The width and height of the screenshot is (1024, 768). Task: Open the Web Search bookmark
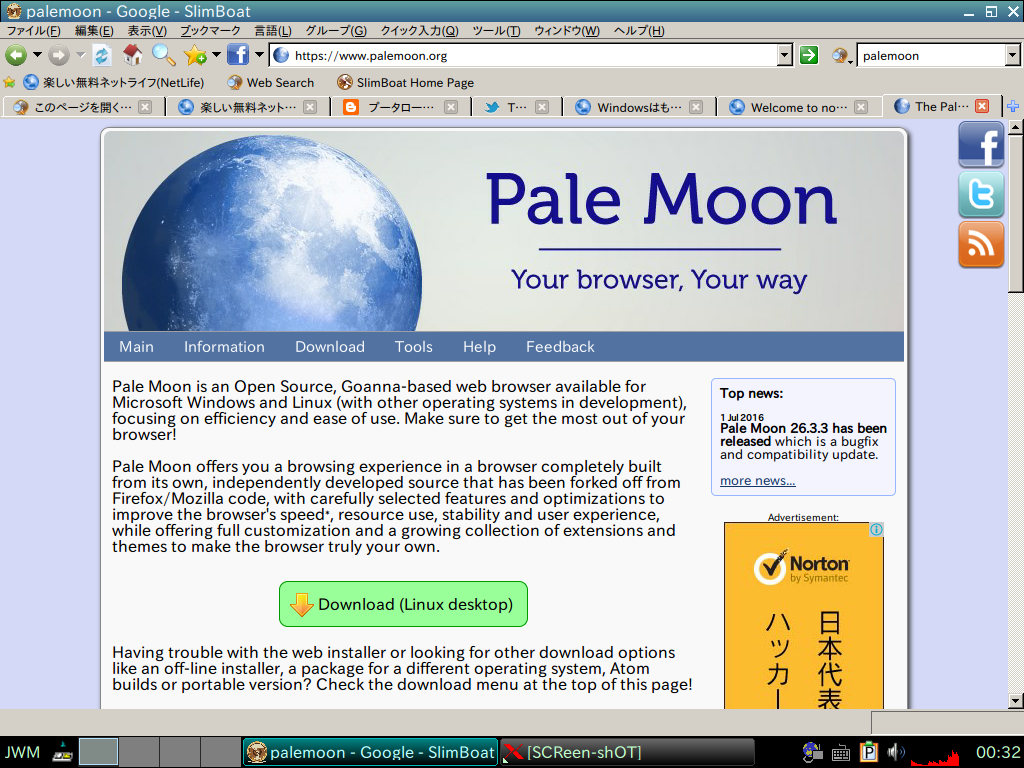pyautogui.click(x=271, y=82)
